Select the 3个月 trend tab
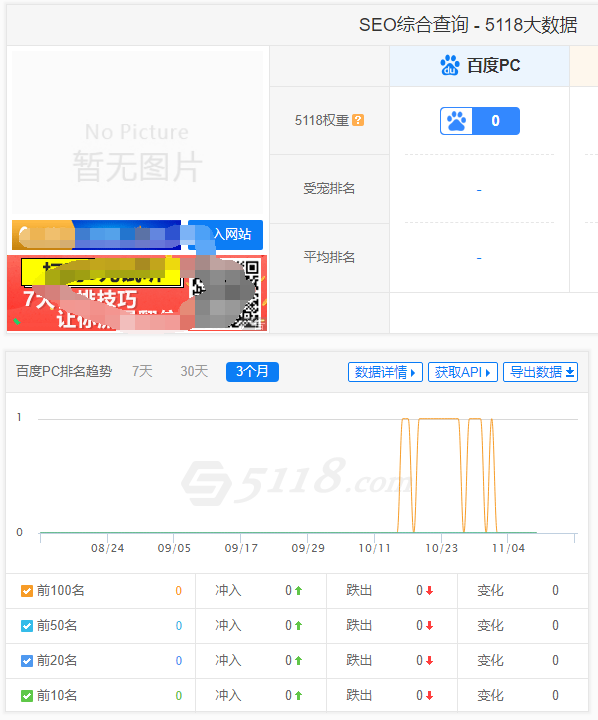598x720 pixels. (x=252, y=371)
